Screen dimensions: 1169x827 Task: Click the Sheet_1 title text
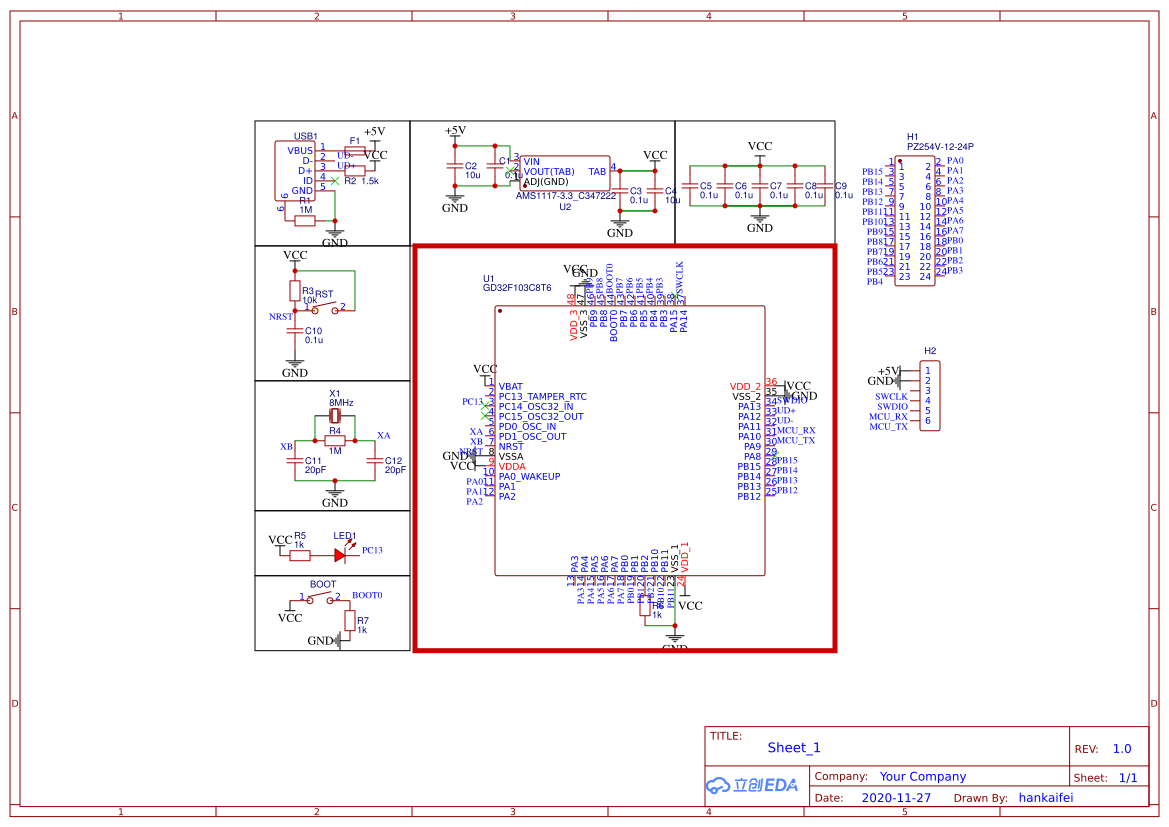click(x=794, y=748)
